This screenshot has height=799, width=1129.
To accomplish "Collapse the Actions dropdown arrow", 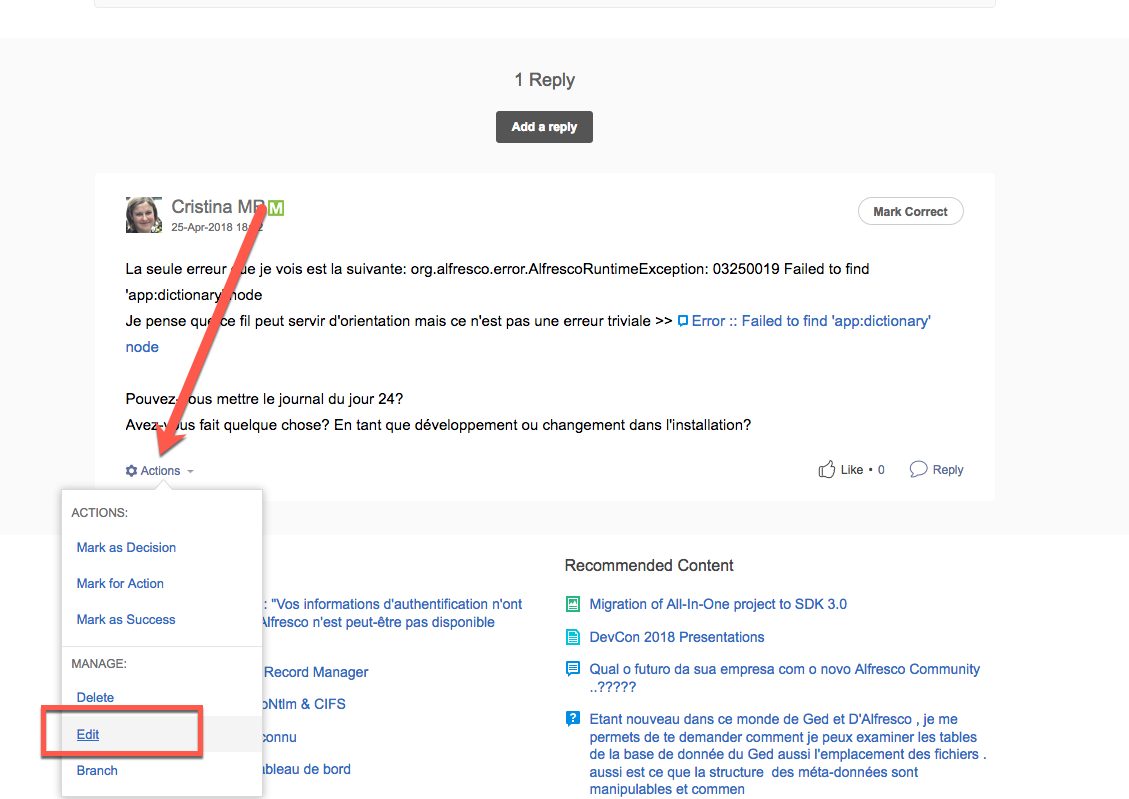I will [x=190, y=471].
